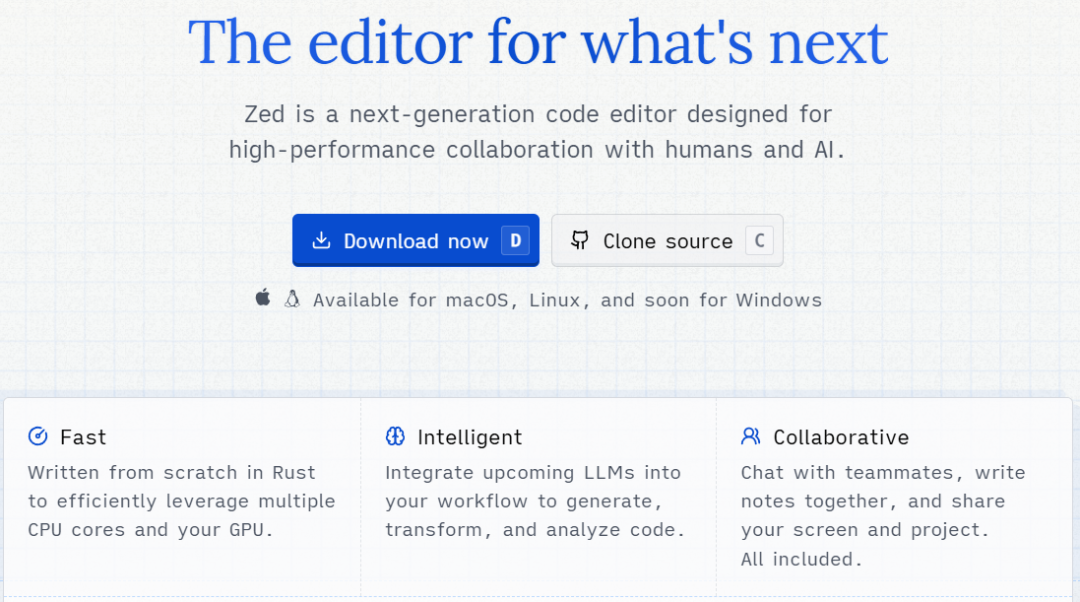Click the "Written from scratch in Rust" description

(181, 501)
